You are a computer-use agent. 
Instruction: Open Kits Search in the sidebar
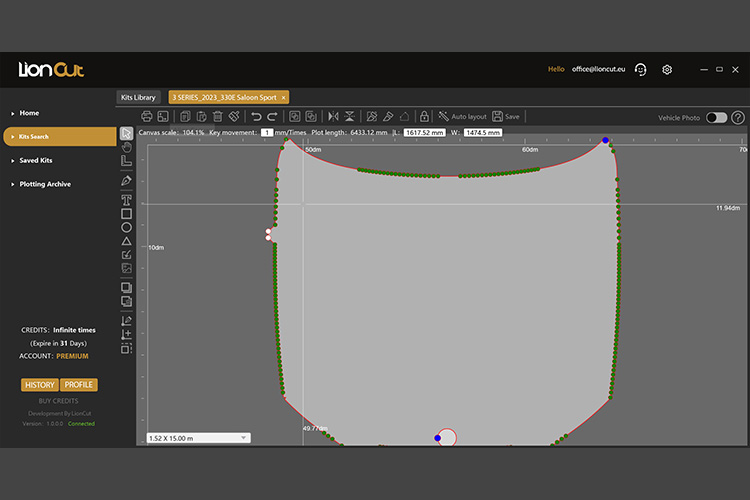[x=34, y=136]
